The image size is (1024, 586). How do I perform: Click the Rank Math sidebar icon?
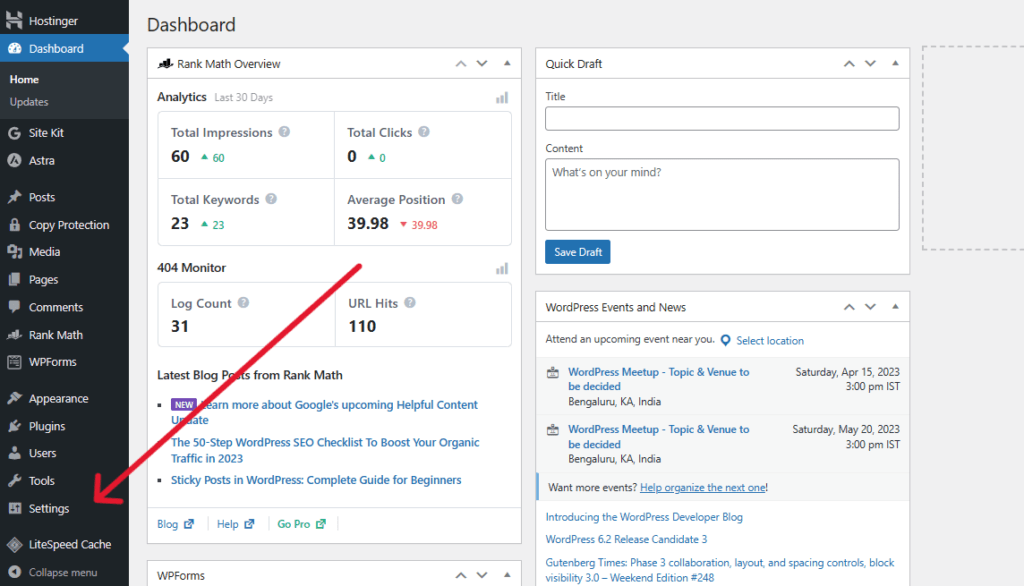[x=14, y=334]
